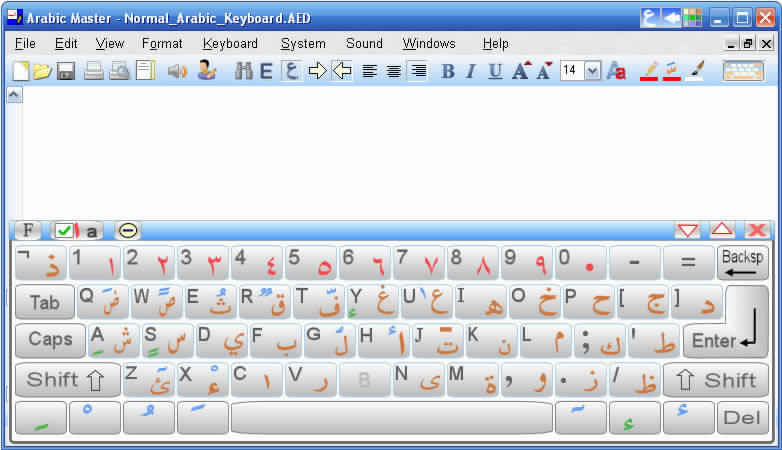Toggle the on-screen keyboard icon in the toolbar
782x450 pixels.
click(x=743, y=71)
